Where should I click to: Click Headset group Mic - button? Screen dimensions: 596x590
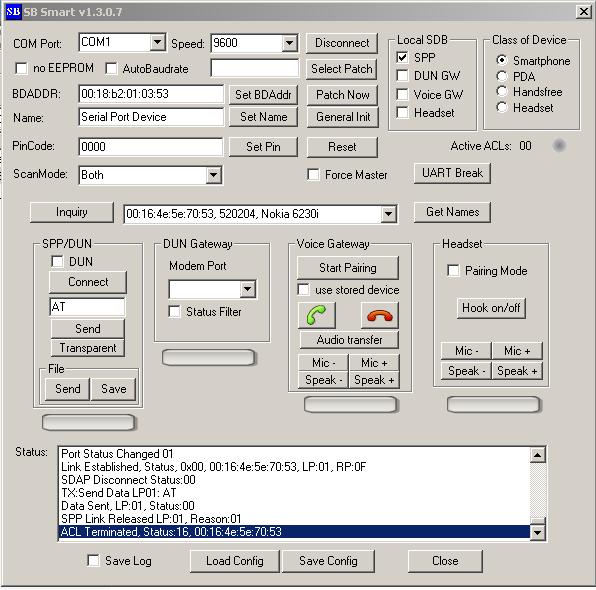tap(466, 351)
